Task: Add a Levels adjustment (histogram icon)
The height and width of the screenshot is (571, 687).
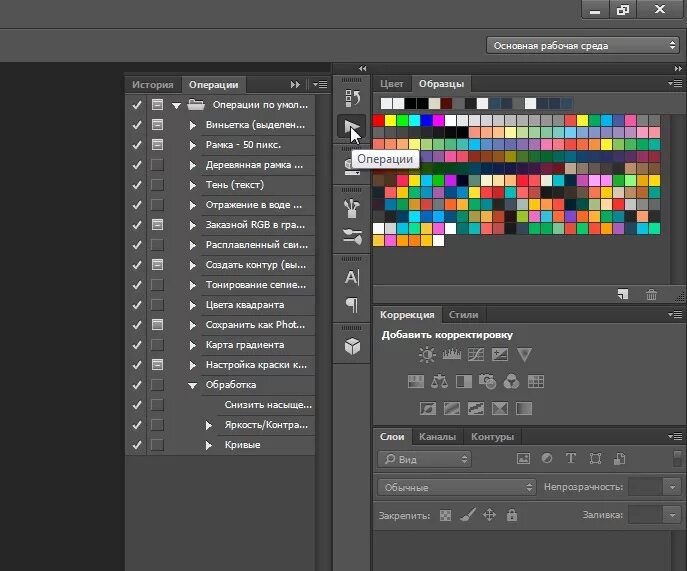Action: [x=451, y=355]
